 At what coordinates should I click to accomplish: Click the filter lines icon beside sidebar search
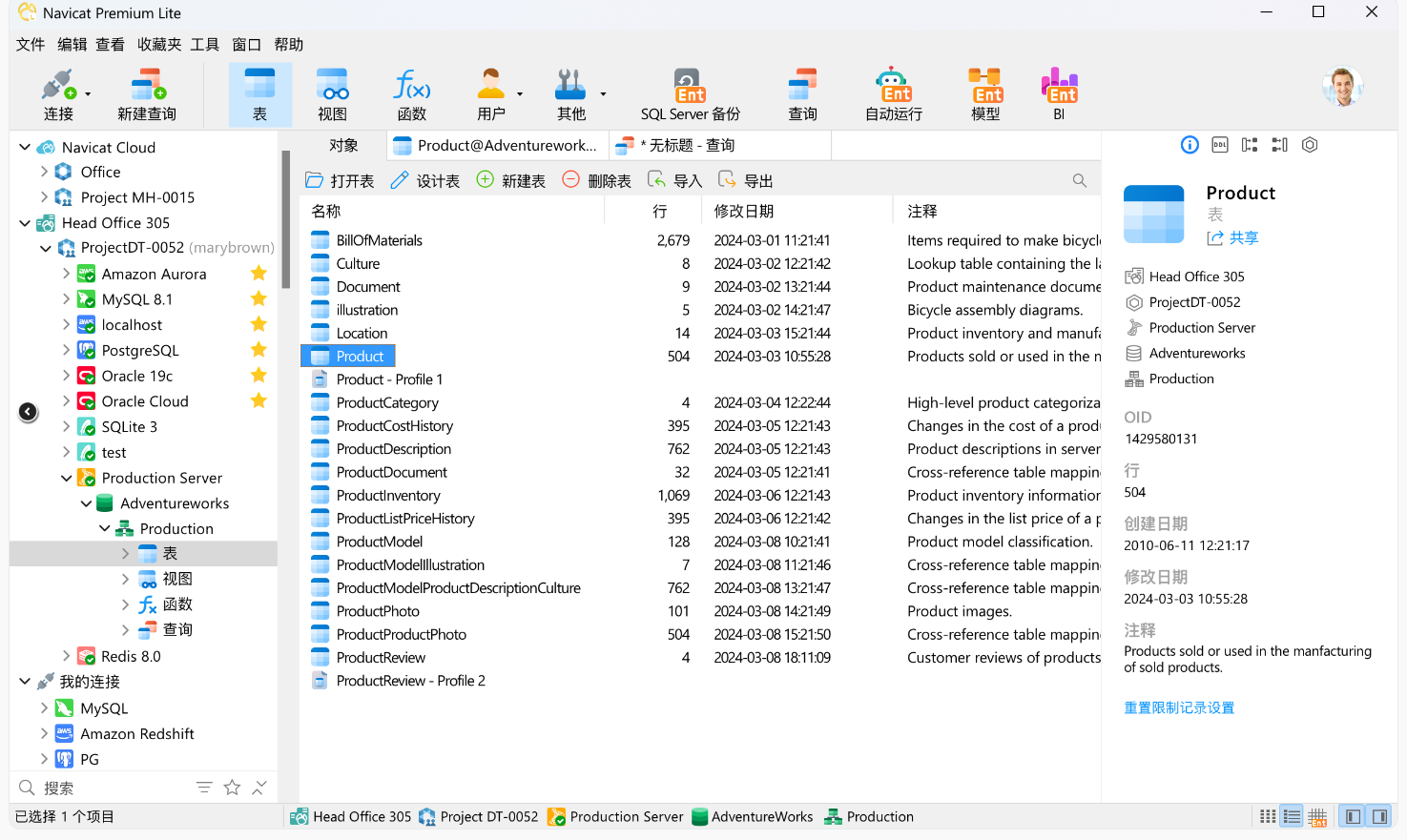click(204, 788)
